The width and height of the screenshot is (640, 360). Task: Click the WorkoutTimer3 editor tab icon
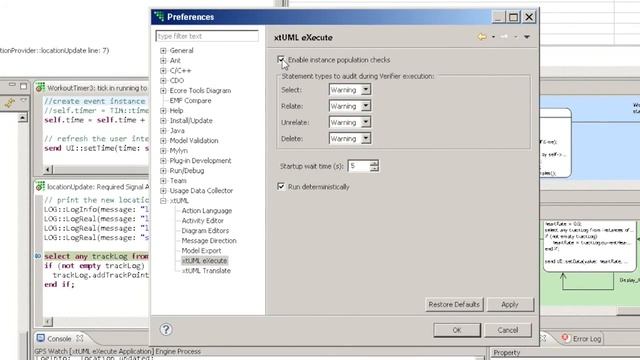40,87
